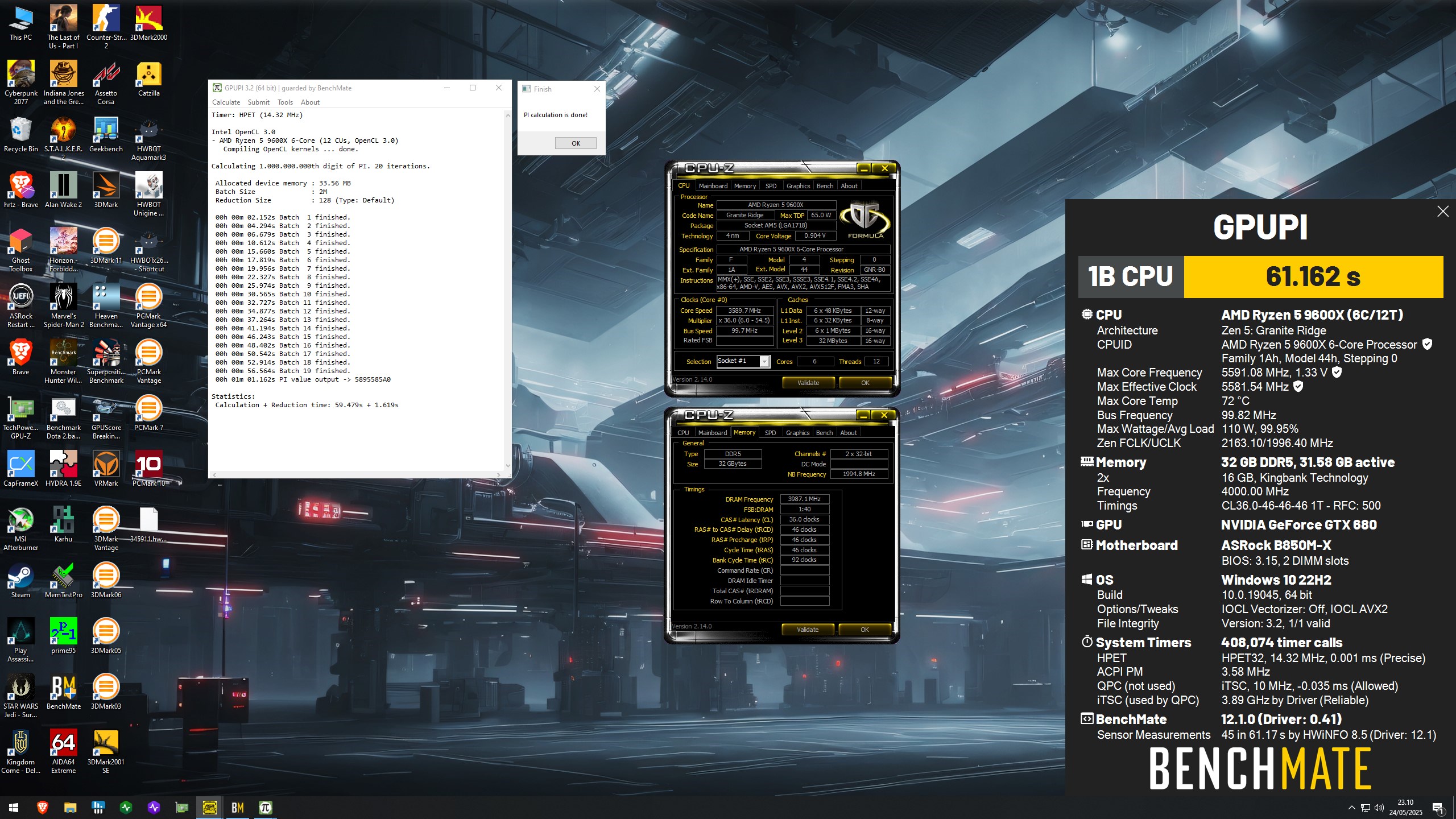This screenshot has height=819, width=1456.
Task: Click Validate in lower CPU-Z Memory window
Action: pos(807,630)
